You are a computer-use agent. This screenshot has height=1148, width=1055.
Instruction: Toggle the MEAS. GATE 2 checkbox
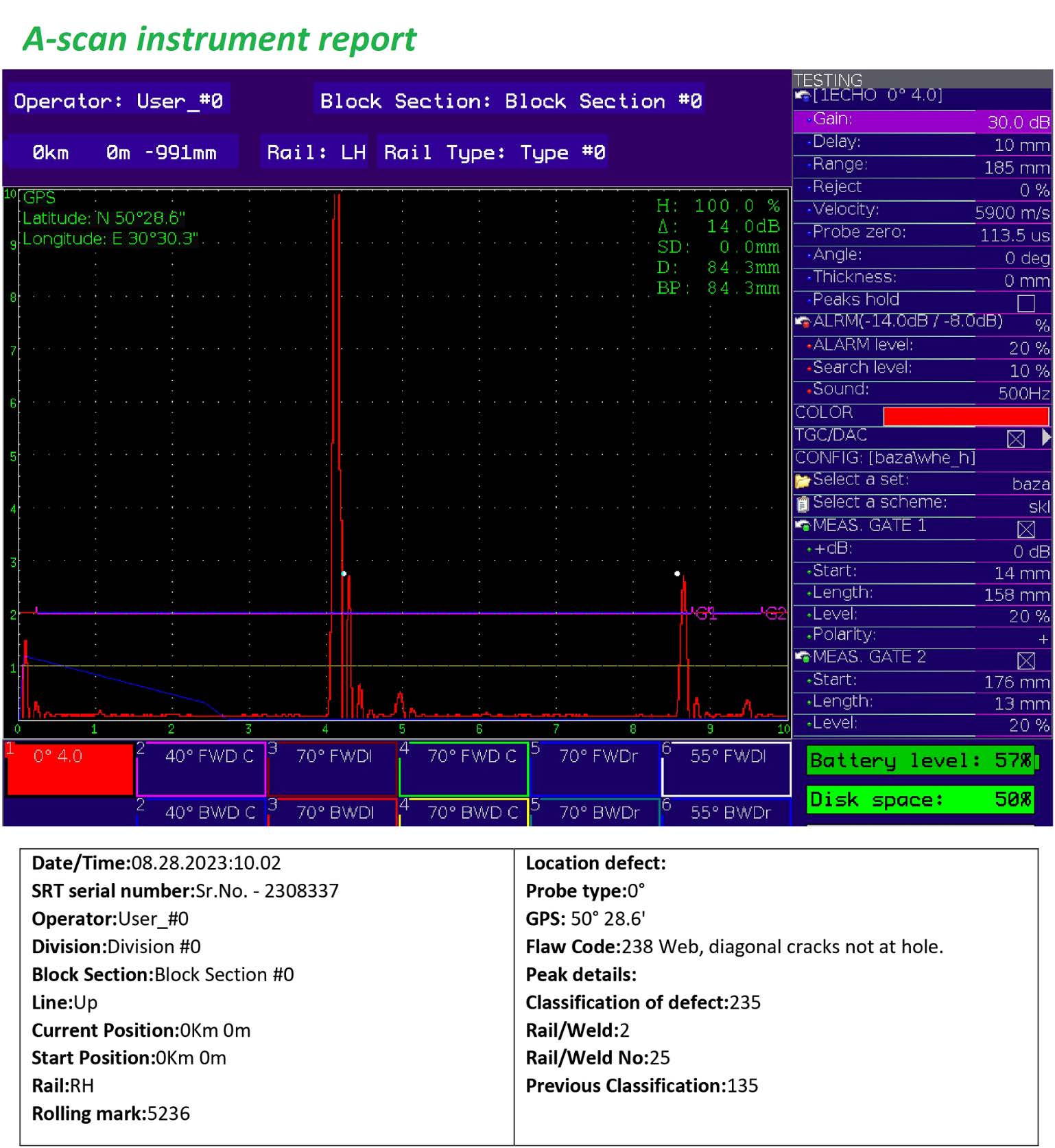click(1026, 661)
